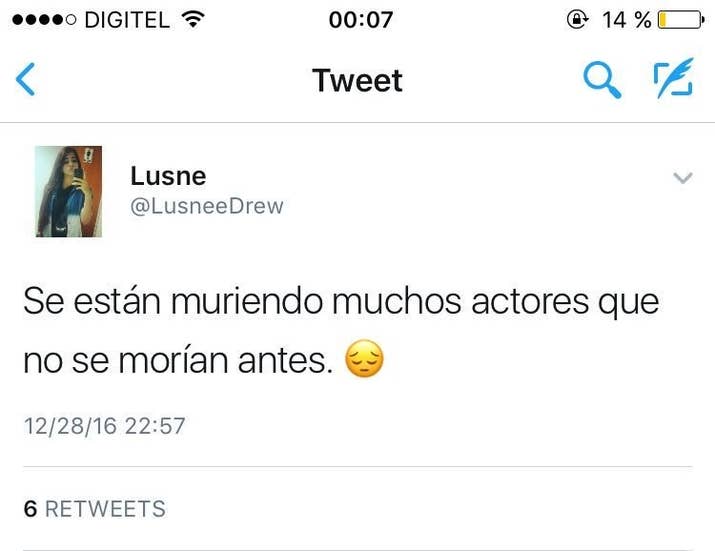
Task: Open the search magnifier icon
Action: pyautogui.click(x=602, y=80)
